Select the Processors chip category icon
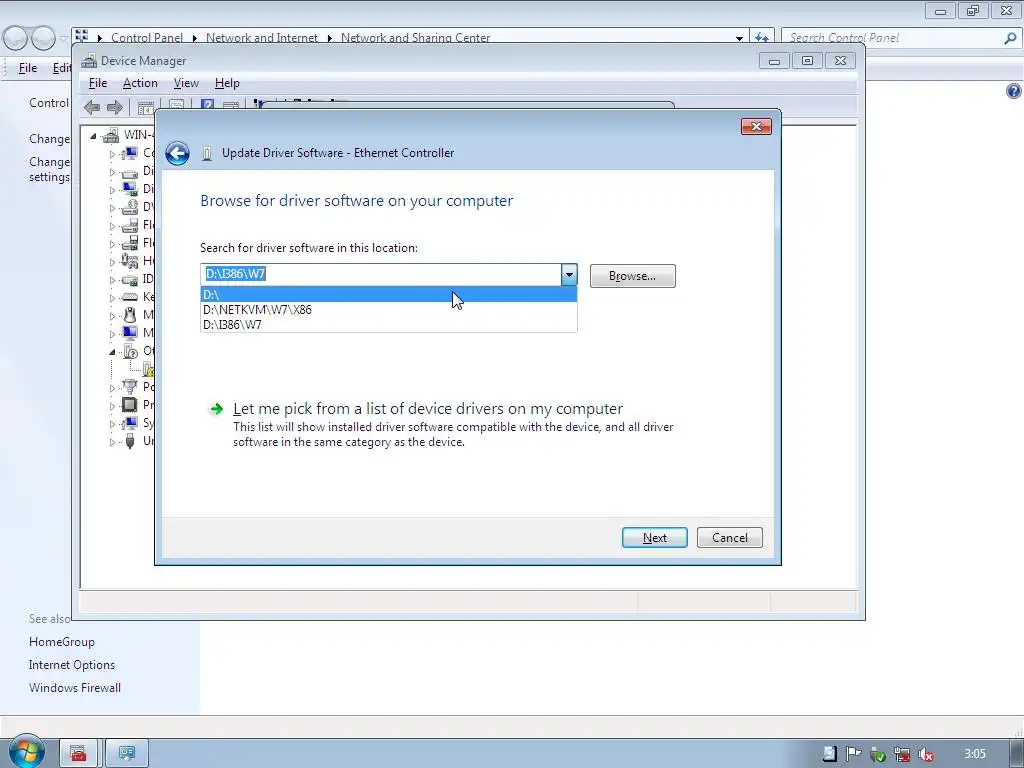 point(130,404)
